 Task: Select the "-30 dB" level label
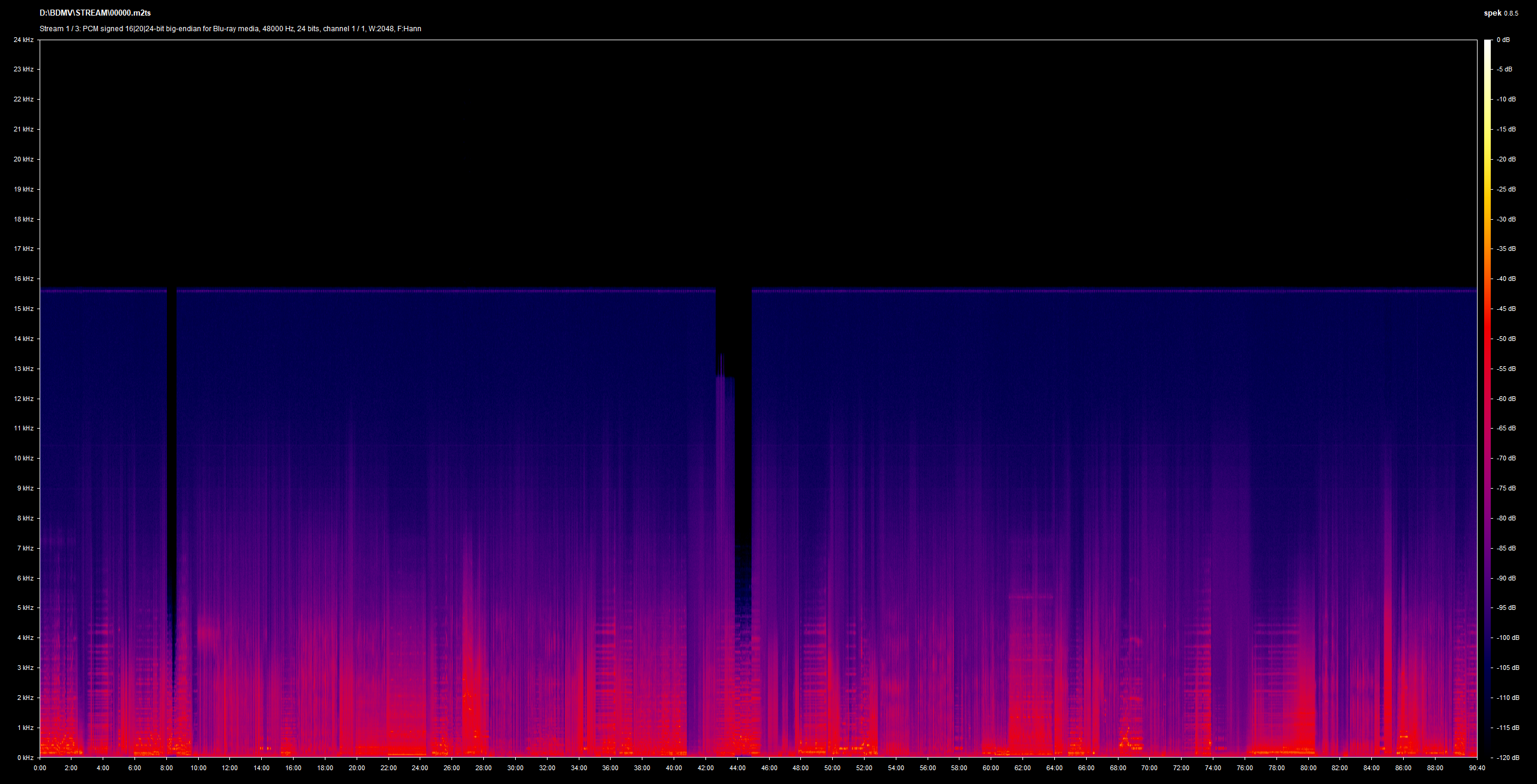(x=1506, y=220)
